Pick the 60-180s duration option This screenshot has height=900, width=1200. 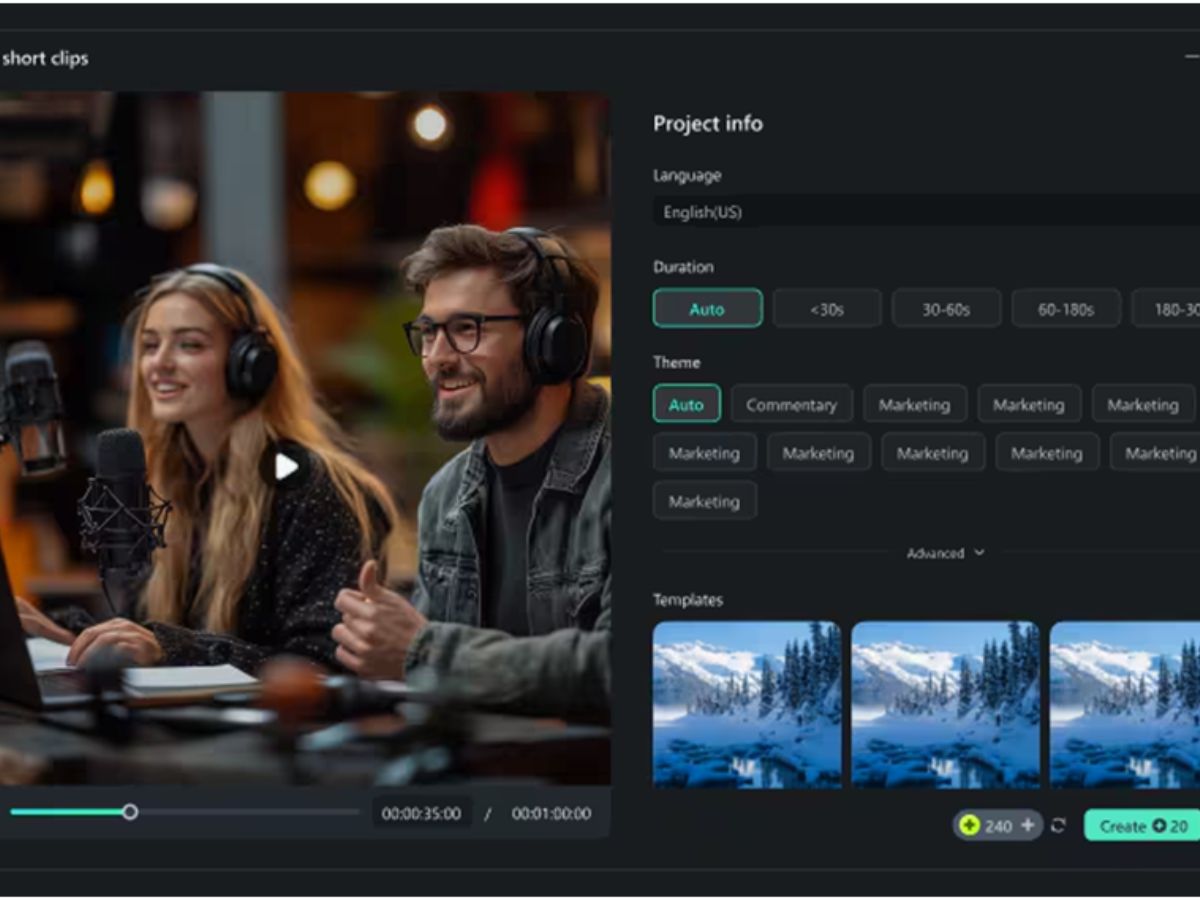click(x=1065, y=309)
